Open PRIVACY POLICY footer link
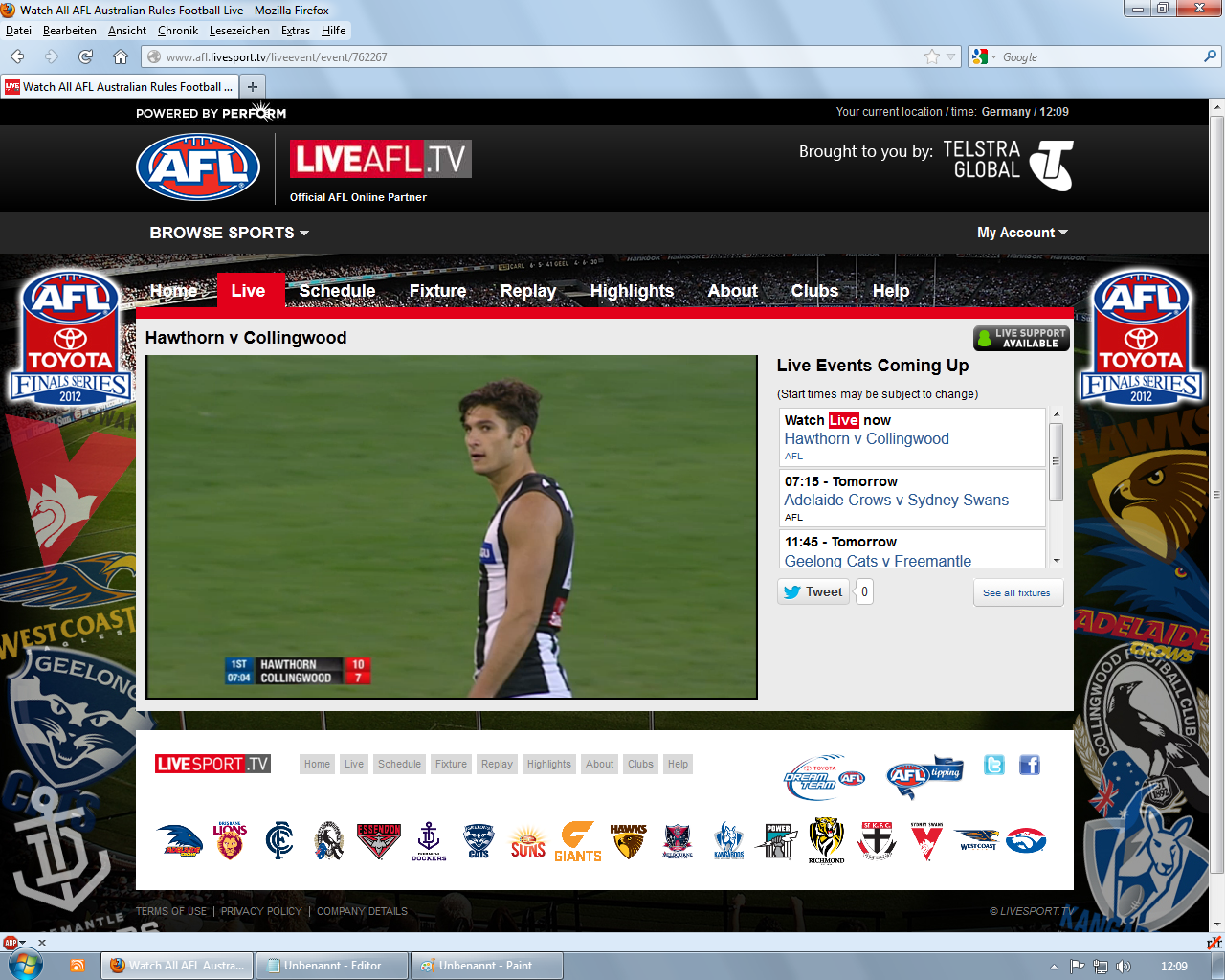The height and width of the screenshot is (980, 1225). (x=261, y=911)
